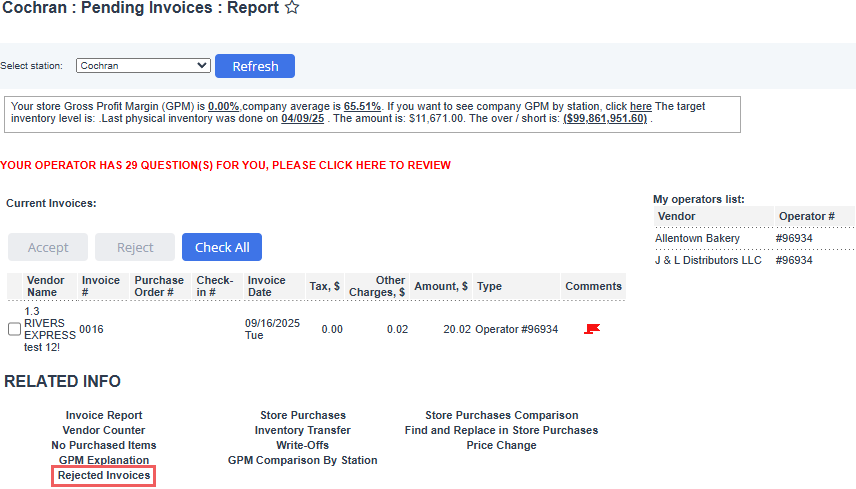Click the red flag comment icon
Image resolution: width=856 pixels, height=489 pixels.
[592, 329]
